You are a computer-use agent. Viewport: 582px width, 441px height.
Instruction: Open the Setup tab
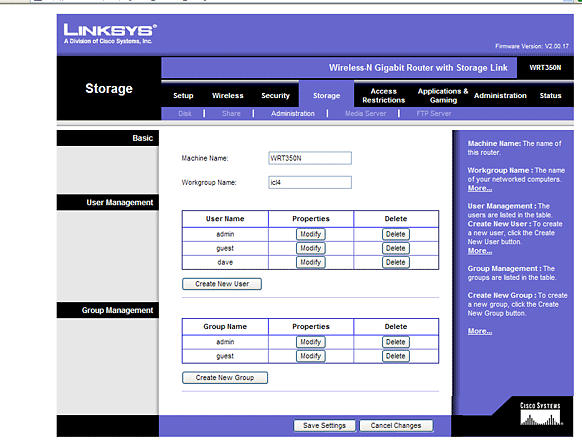pos(183,95)
